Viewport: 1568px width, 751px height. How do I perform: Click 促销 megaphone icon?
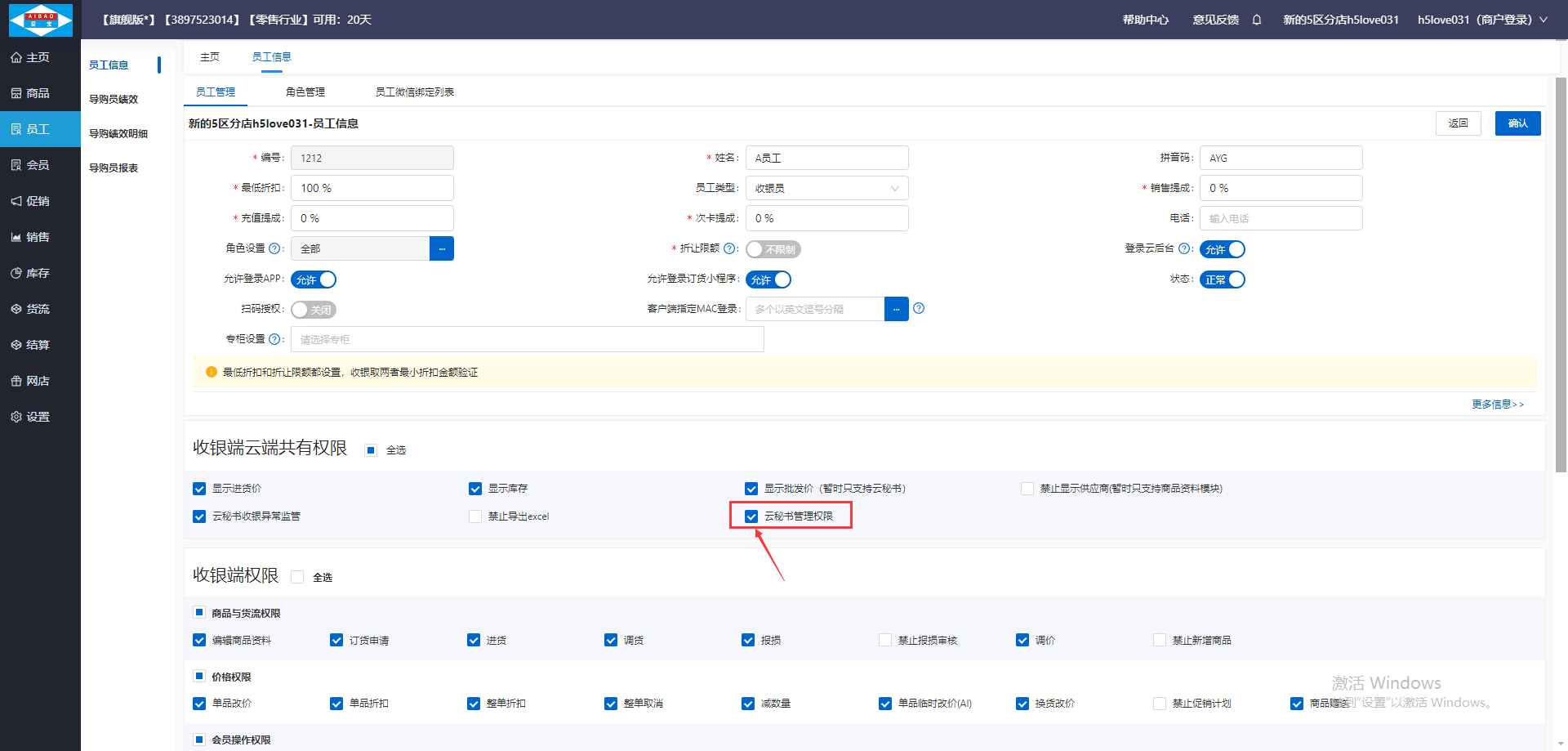[x=16, y=201]
